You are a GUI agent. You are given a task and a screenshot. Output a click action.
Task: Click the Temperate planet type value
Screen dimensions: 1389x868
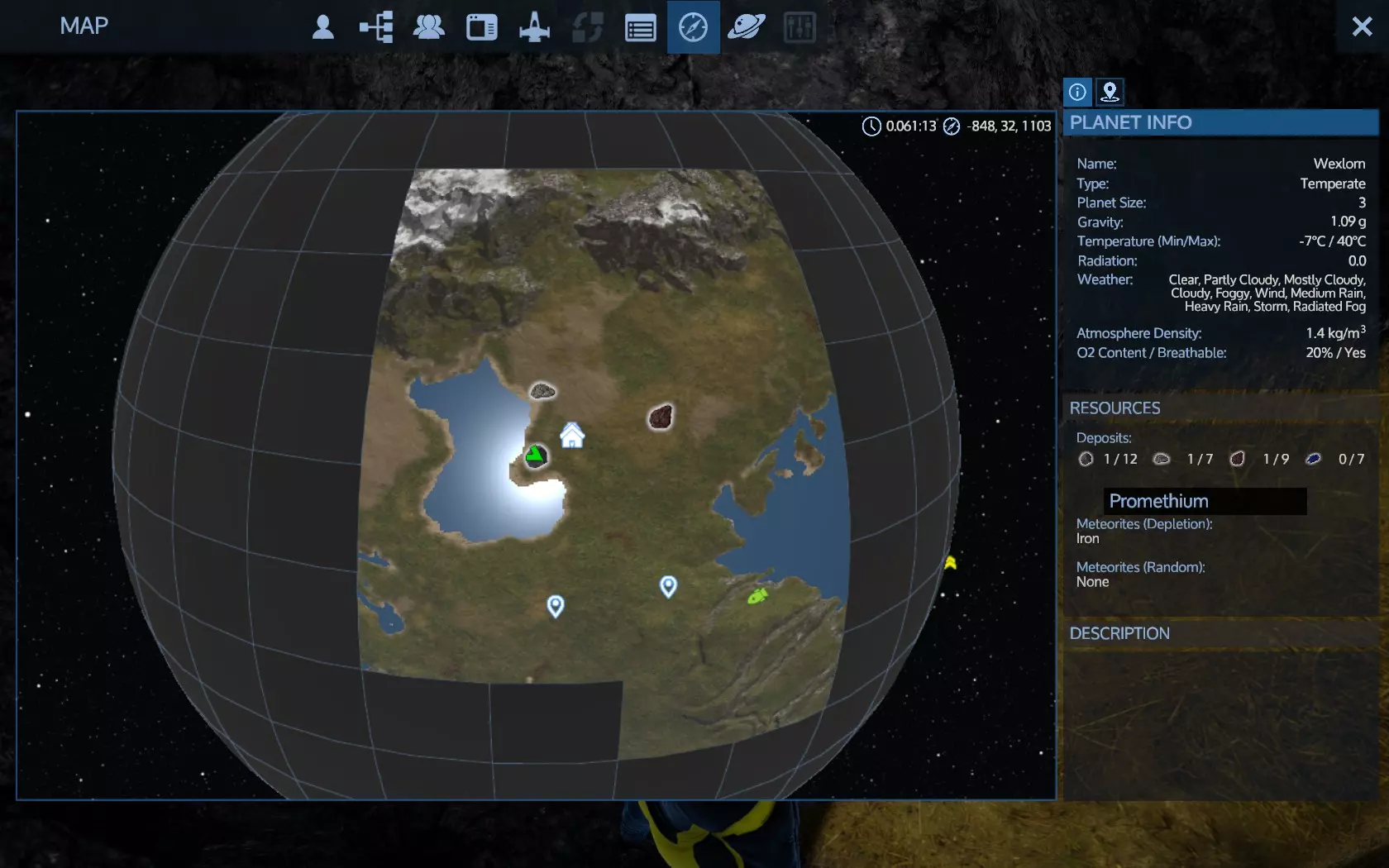pyautogui.click(x=1333, y=184)
